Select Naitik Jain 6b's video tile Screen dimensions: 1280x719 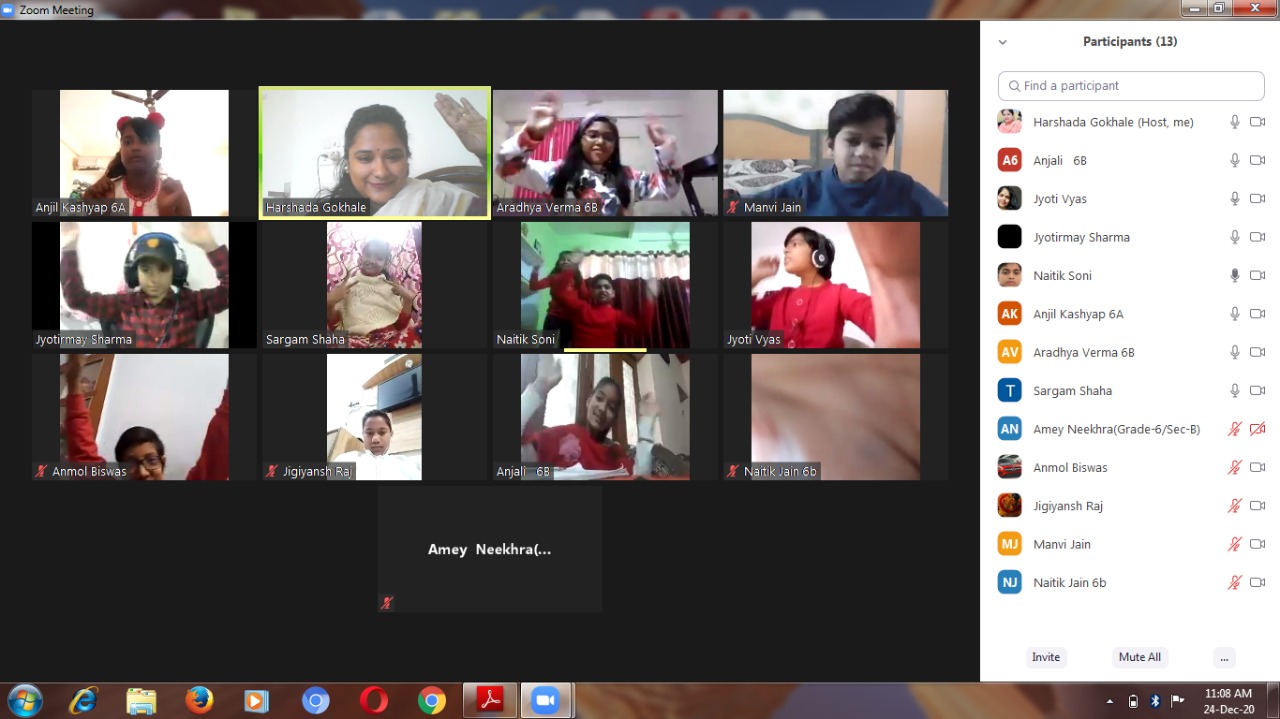click(836, 417)
